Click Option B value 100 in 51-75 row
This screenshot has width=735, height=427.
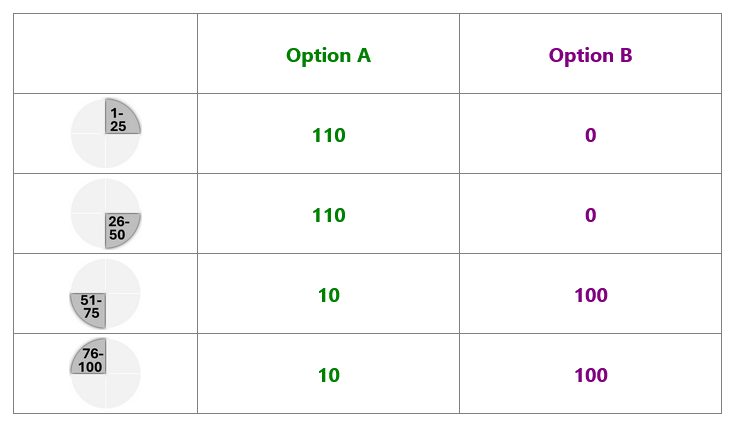click(x=591, y=295)
